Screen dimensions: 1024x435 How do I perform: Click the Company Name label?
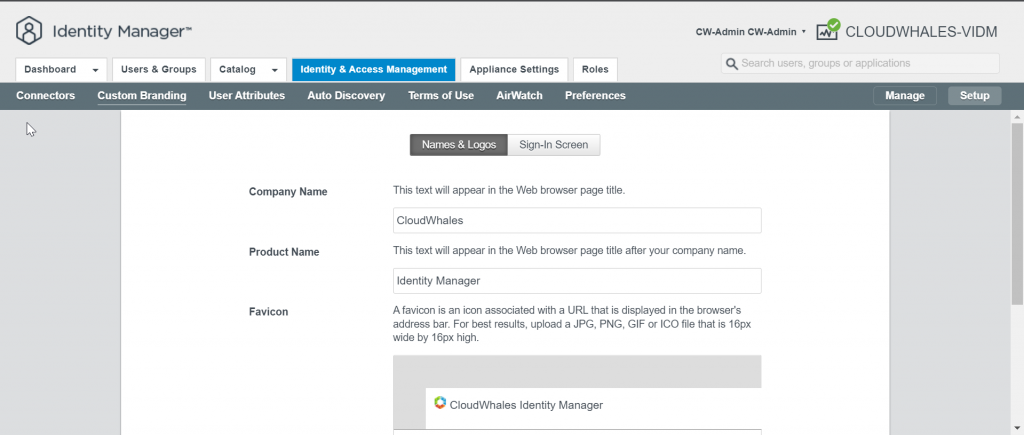[288, 191]
